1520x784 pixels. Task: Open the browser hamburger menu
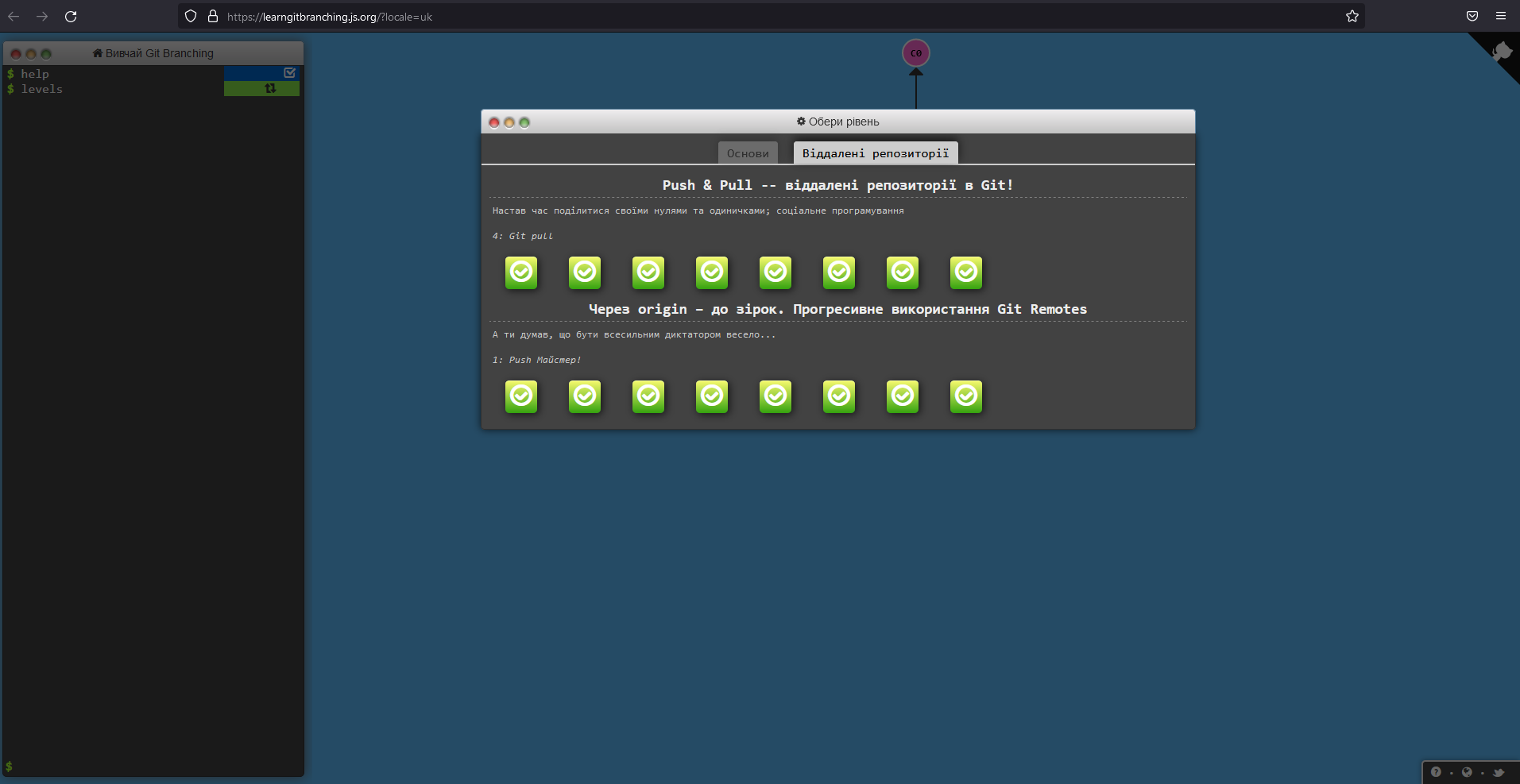1501,16
